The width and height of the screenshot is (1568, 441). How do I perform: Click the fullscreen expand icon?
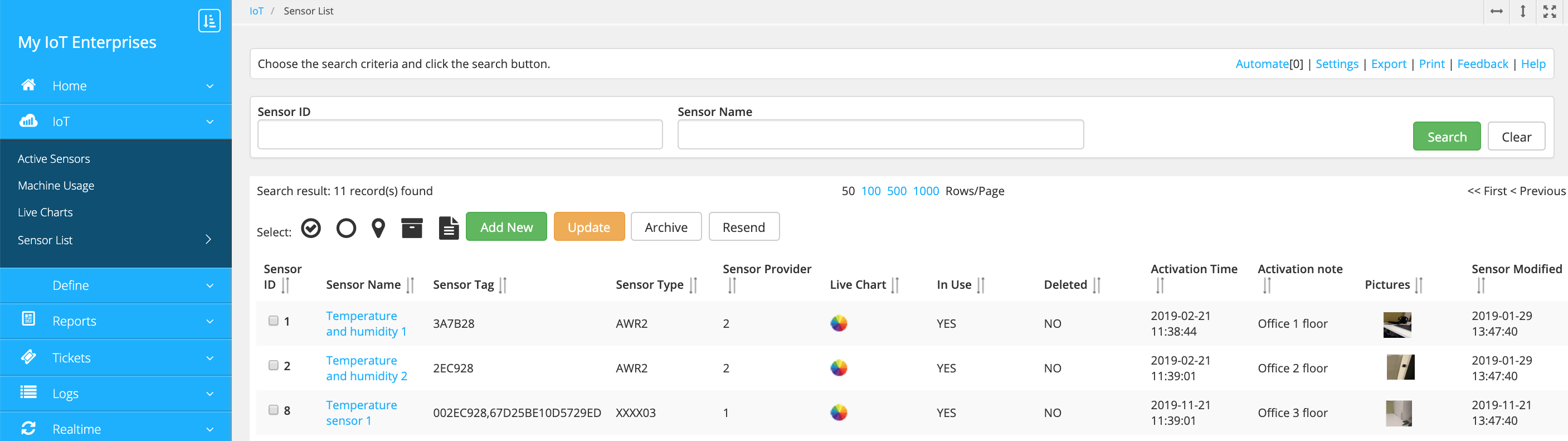(1549, 12)
